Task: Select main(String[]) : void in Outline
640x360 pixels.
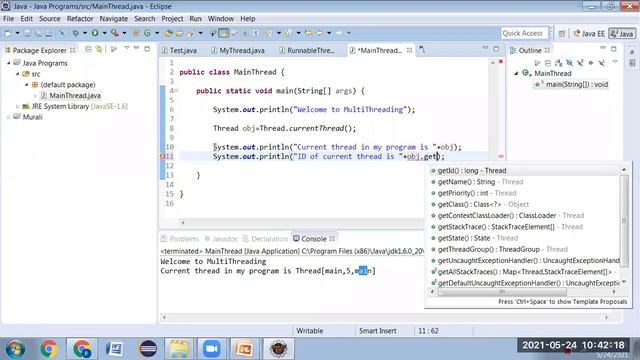Action: [x=571, y=84]
